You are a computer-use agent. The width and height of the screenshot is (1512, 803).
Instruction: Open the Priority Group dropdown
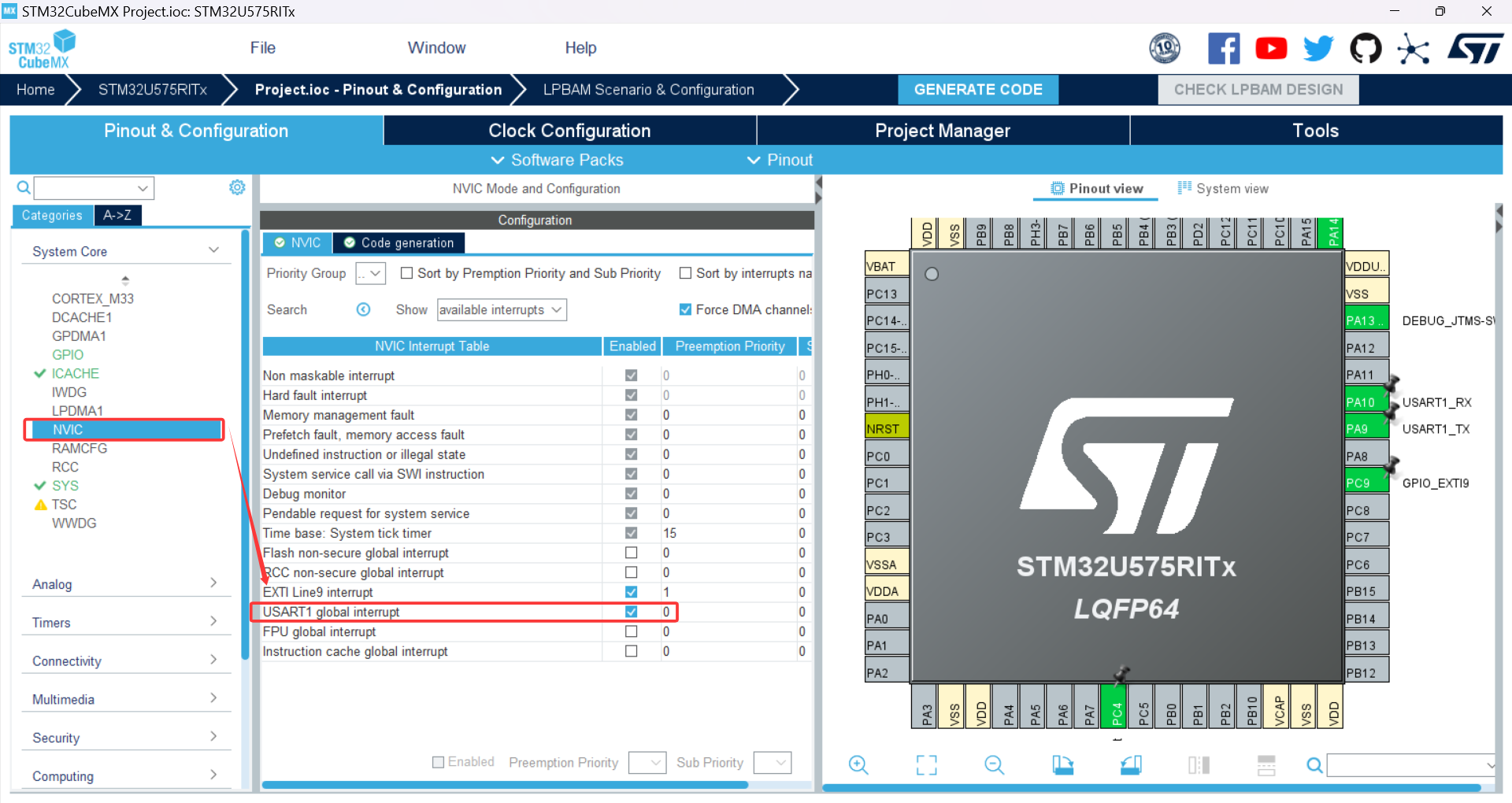pos(370,273)
